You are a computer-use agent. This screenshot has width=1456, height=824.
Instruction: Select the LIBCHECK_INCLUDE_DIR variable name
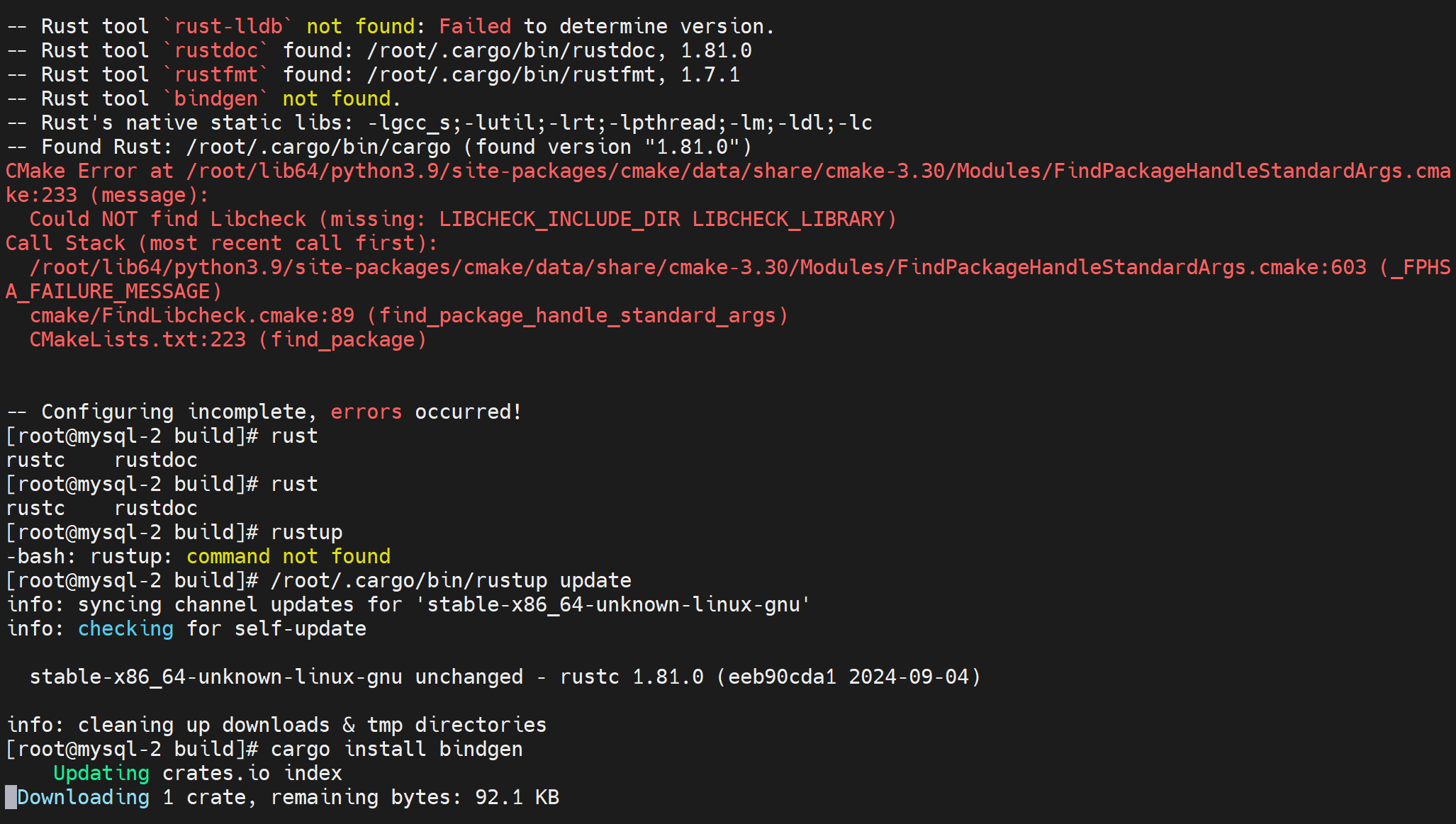pos(559,219)
